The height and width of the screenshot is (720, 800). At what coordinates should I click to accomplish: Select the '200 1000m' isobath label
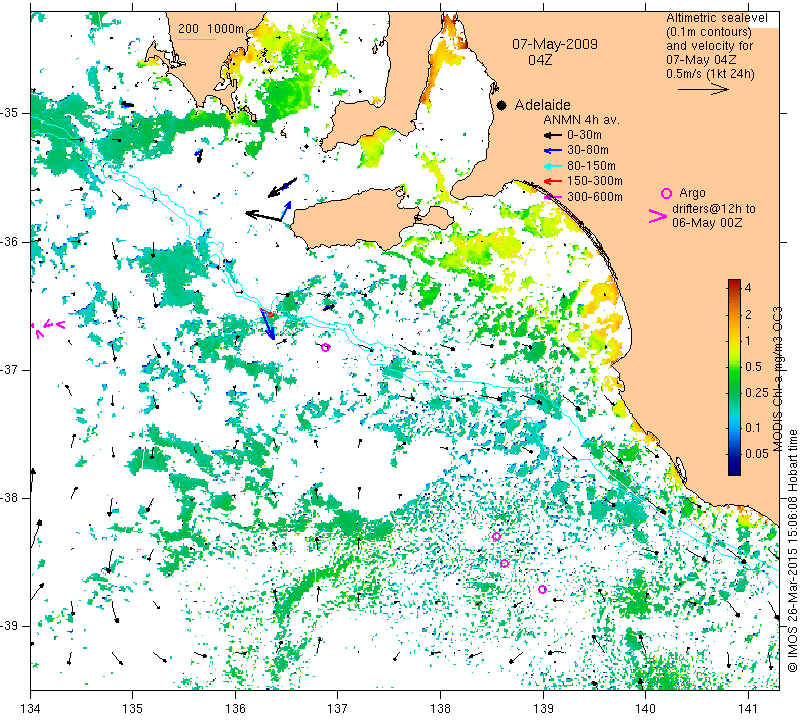(211, 29)
